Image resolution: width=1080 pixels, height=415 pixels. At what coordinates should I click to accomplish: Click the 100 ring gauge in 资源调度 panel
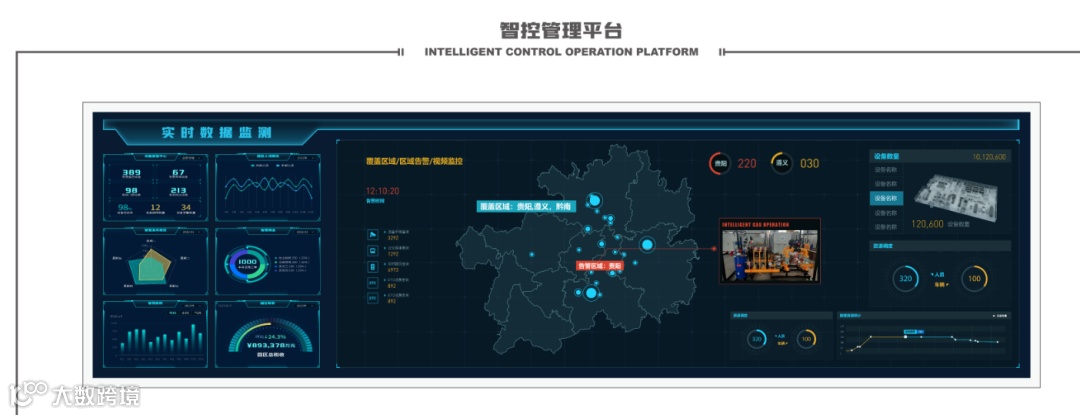click(x=974, y=279)
